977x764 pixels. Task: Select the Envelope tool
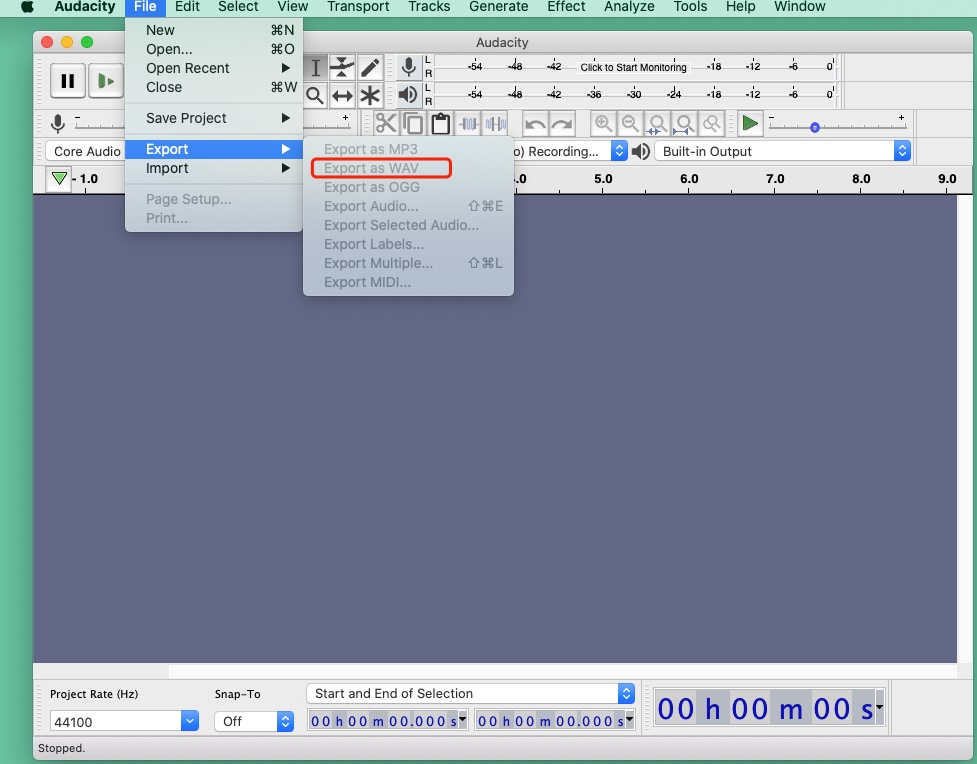click(x=342, y=67)
